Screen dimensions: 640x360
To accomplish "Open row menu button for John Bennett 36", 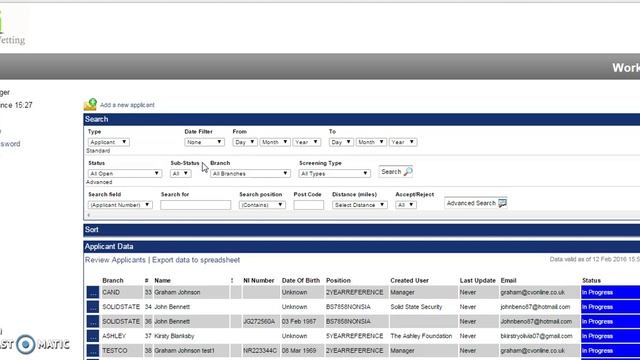I will (x=93, y=322).
